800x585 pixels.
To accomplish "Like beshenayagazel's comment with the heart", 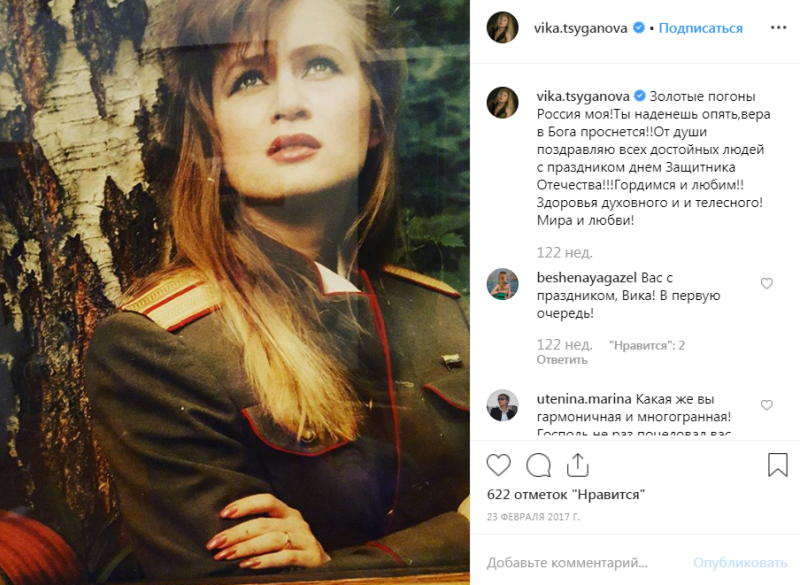I will (766, 283).
